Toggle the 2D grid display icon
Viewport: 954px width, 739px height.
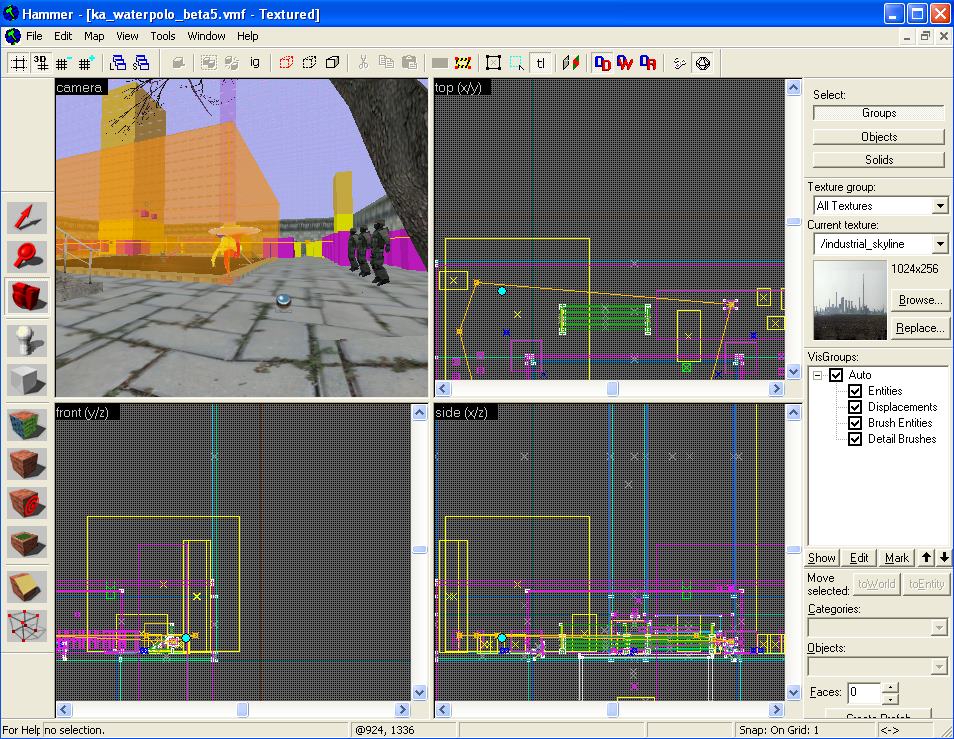18,62
